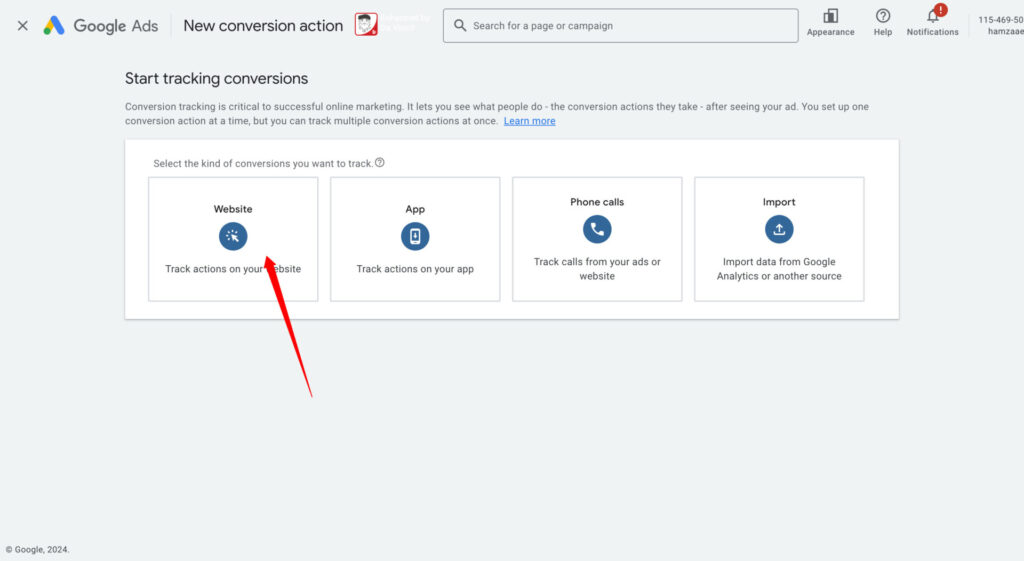Click the question mark beside conversion kind prompt
The image size is (1024, 561).
click(380, 163)
